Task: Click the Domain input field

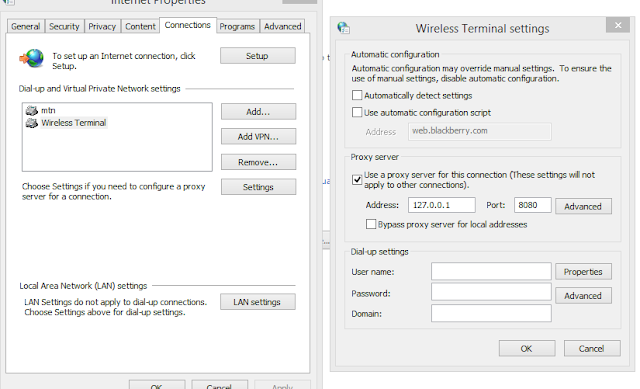Action: click(491, 313)
